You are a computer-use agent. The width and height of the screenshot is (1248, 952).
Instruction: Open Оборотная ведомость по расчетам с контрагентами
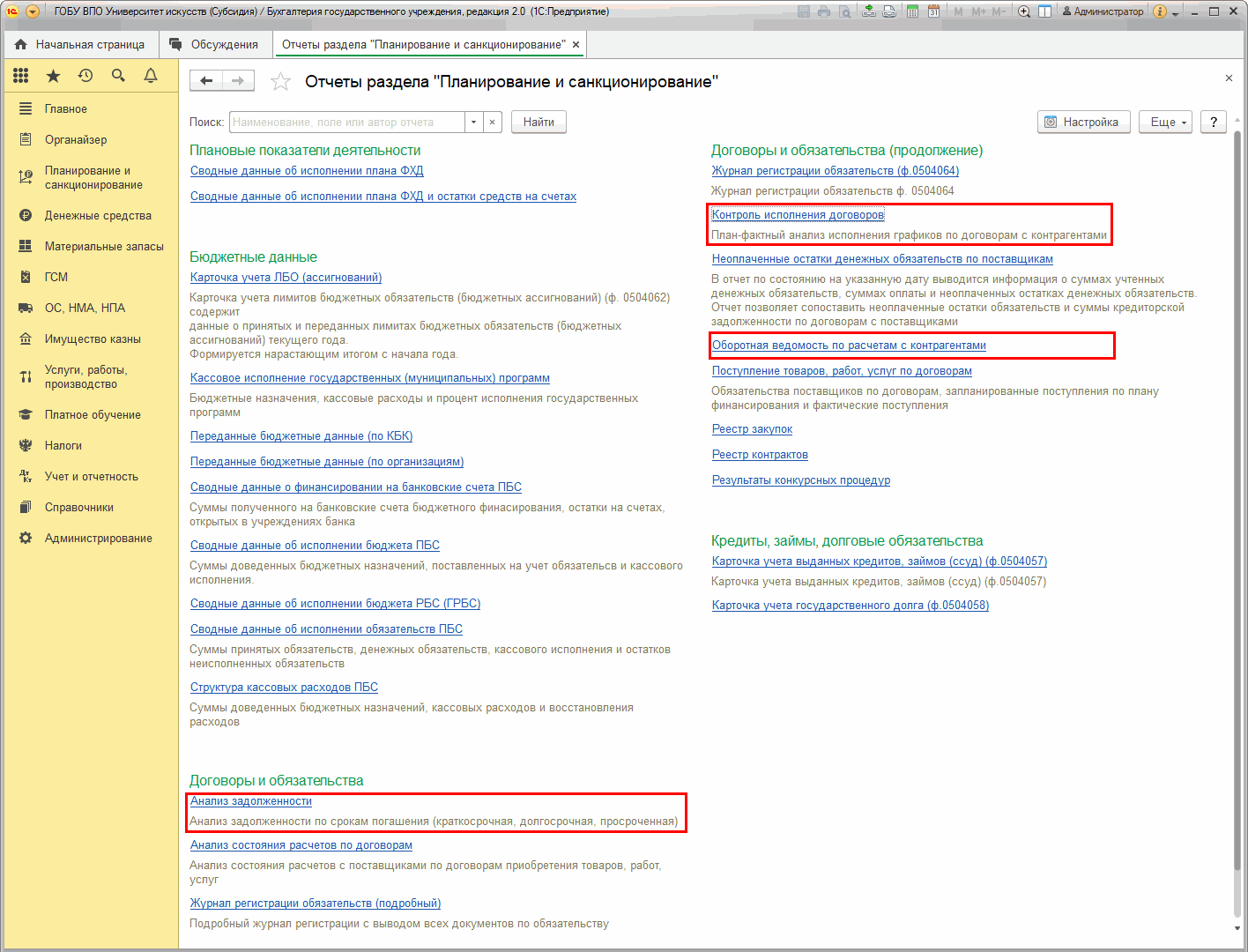(849, 346)
